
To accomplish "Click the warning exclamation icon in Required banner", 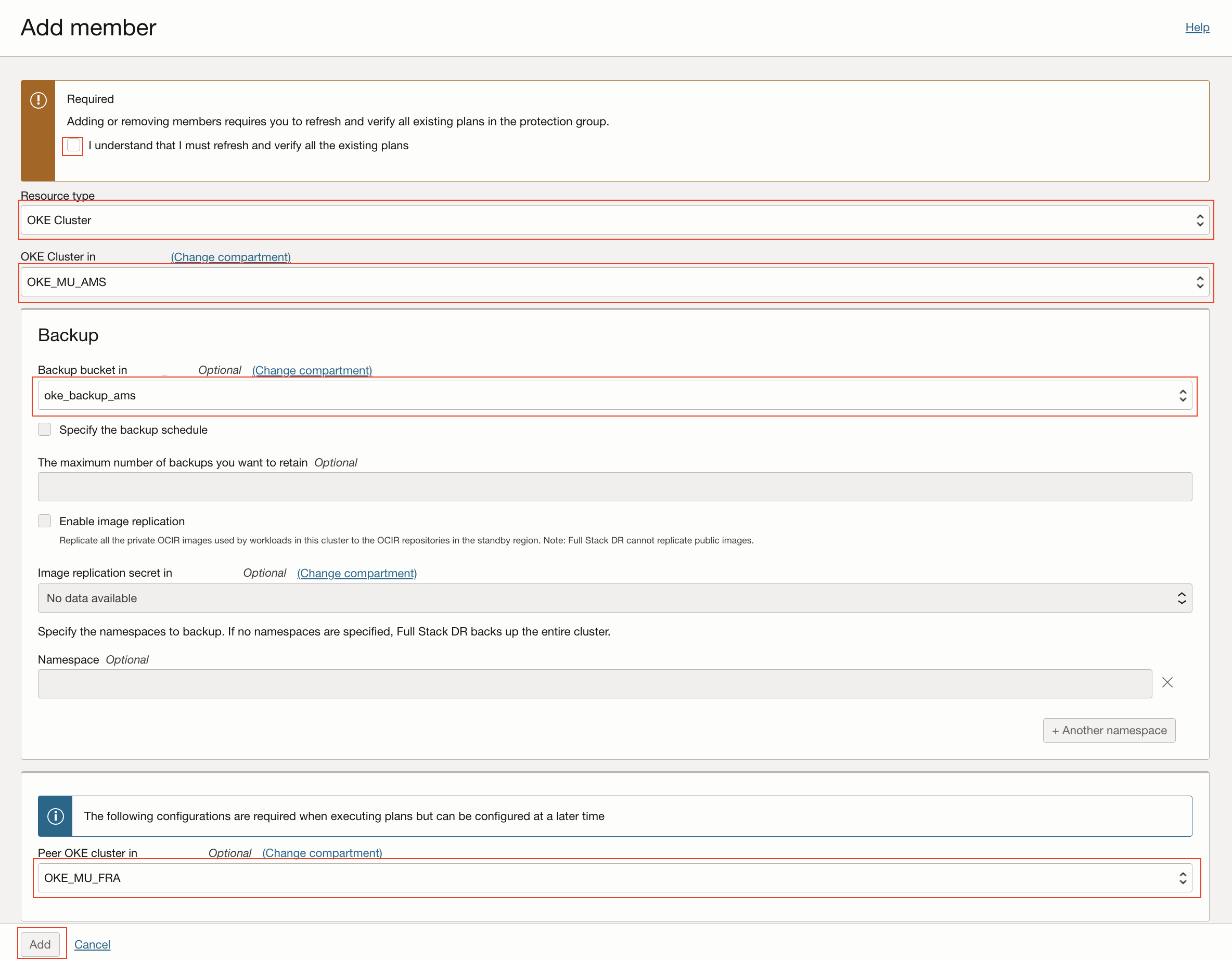I will (x=38, y=100).
